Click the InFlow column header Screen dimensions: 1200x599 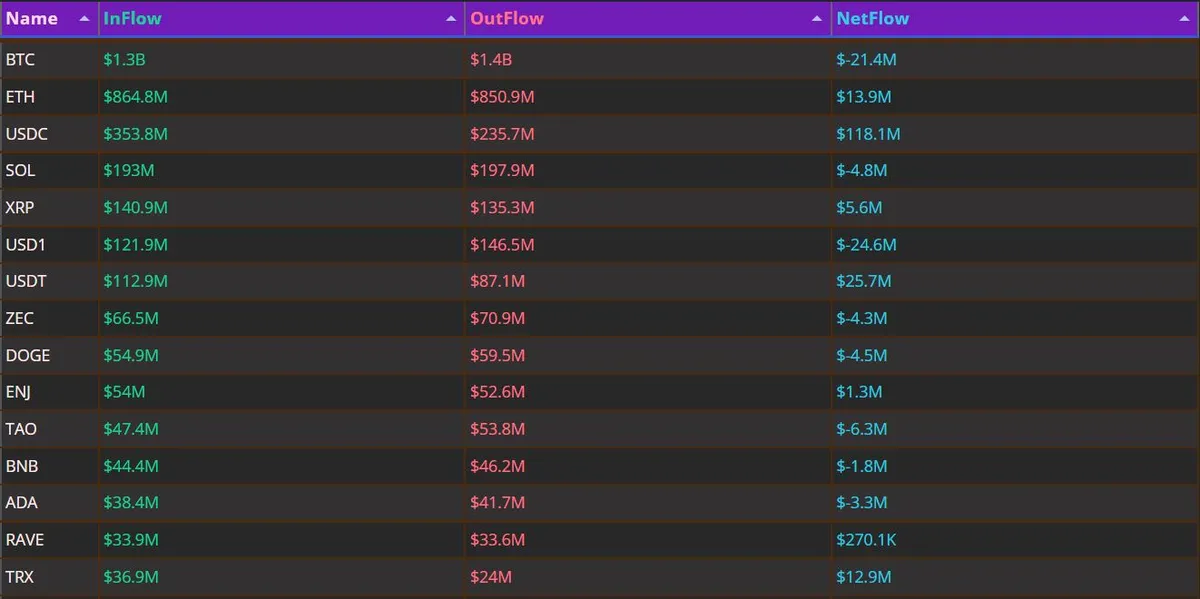282,19
